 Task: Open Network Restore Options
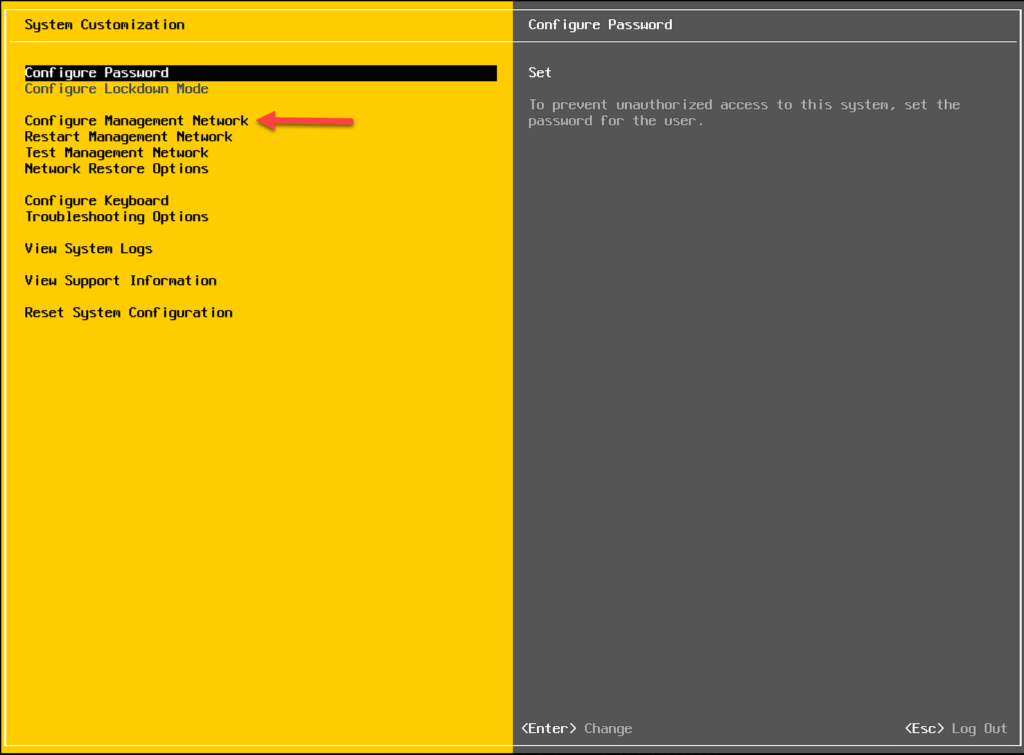tap(116, 169)
